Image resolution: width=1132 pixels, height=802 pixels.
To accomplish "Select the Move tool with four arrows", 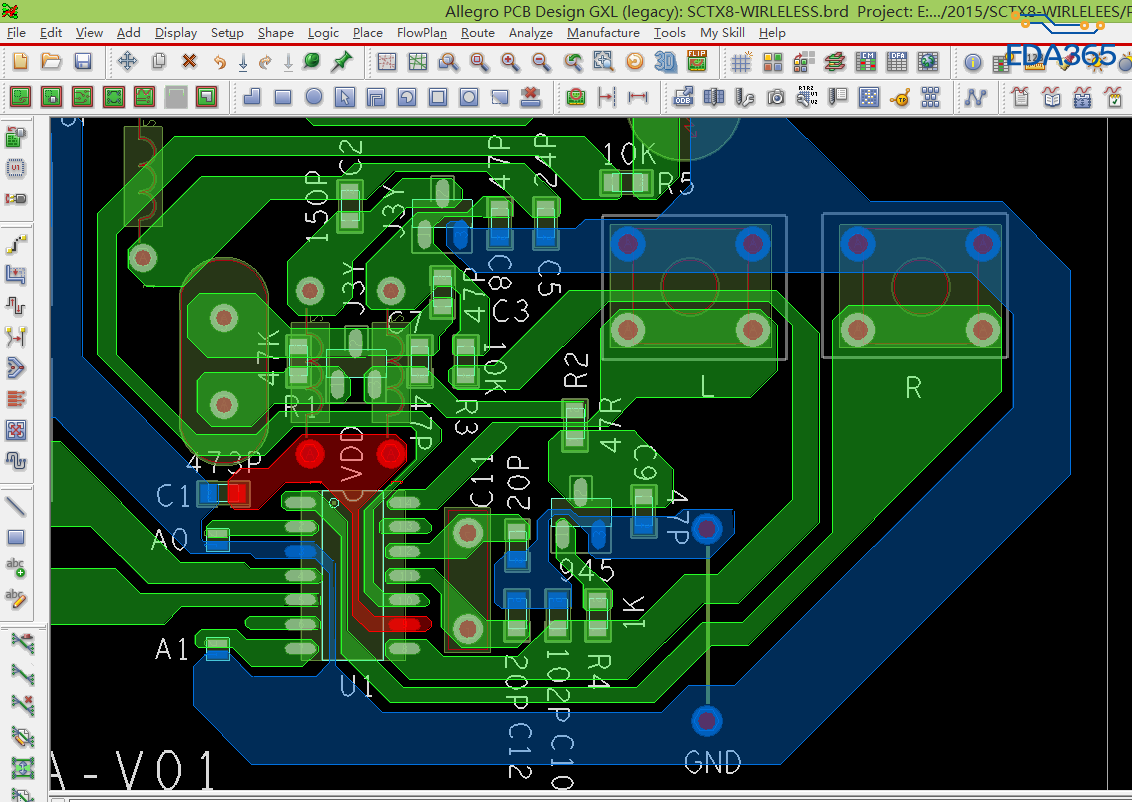I will pyautogui.click(x=127, y=62).
